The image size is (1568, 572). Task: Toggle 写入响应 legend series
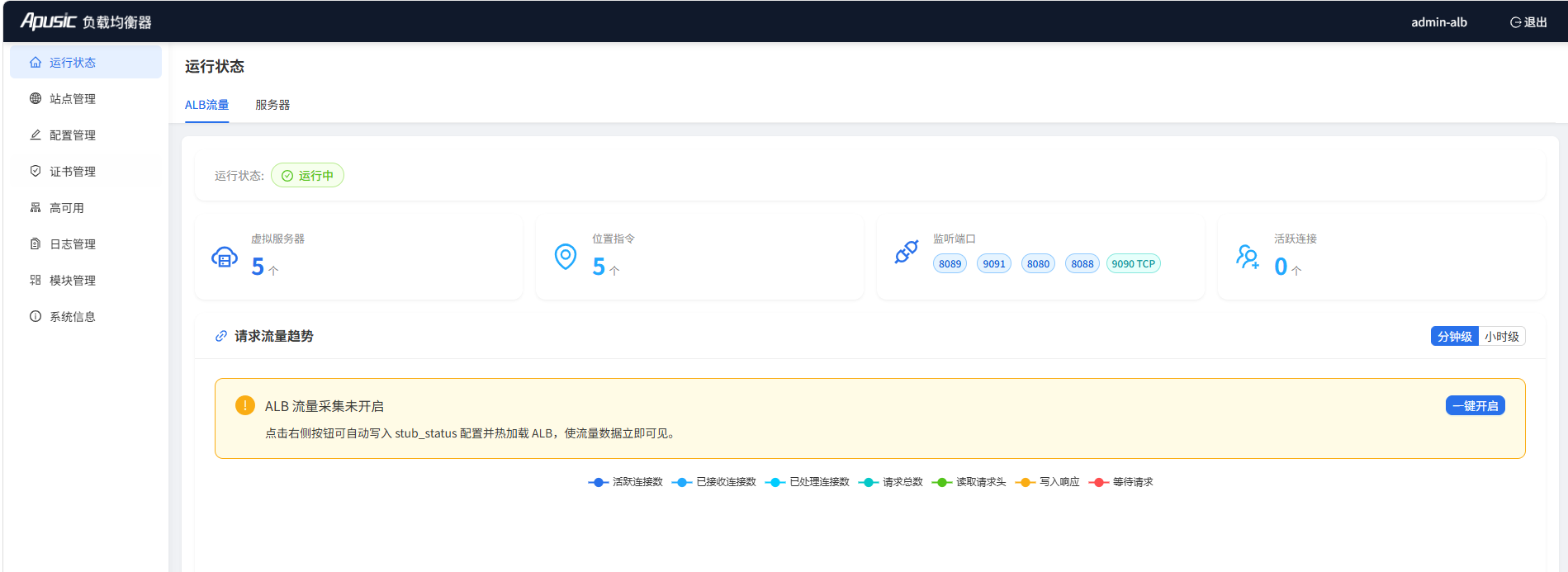tap(1048, 482)
